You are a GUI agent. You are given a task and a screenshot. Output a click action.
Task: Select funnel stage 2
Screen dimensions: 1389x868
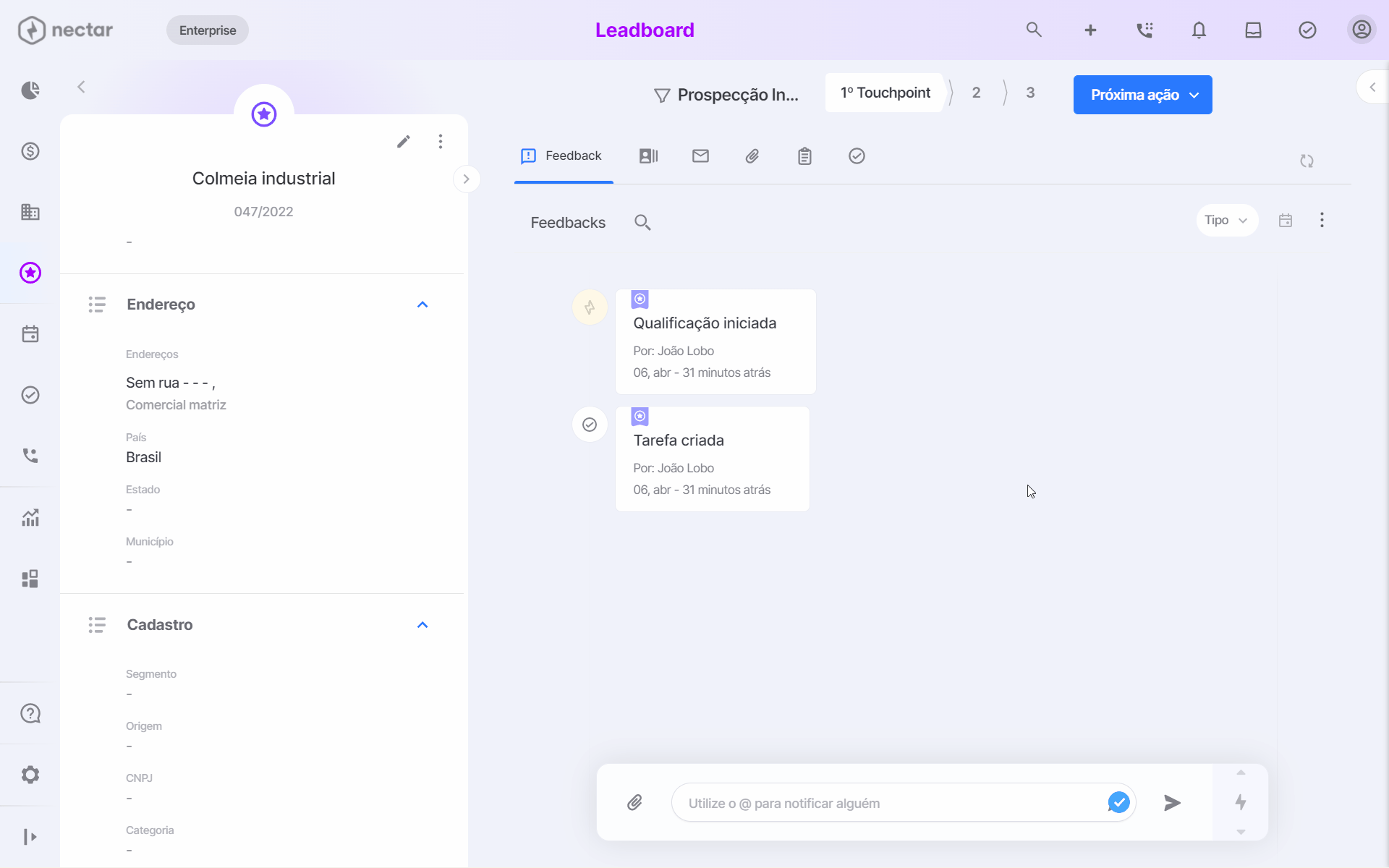(x=976, y=93)
